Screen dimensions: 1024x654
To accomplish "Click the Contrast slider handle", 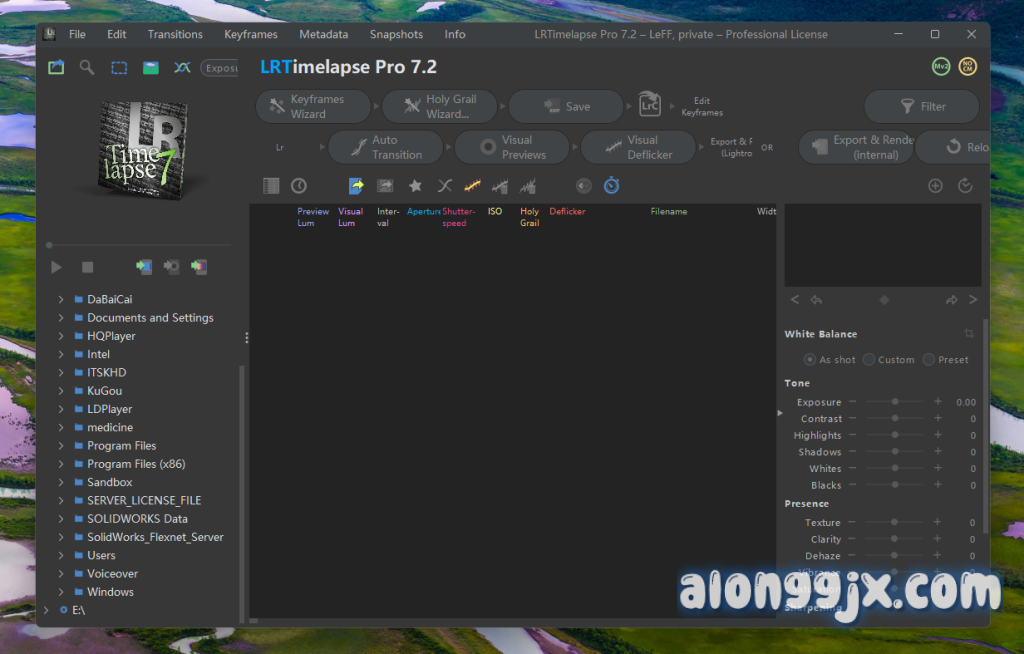I will coord(895,419).
